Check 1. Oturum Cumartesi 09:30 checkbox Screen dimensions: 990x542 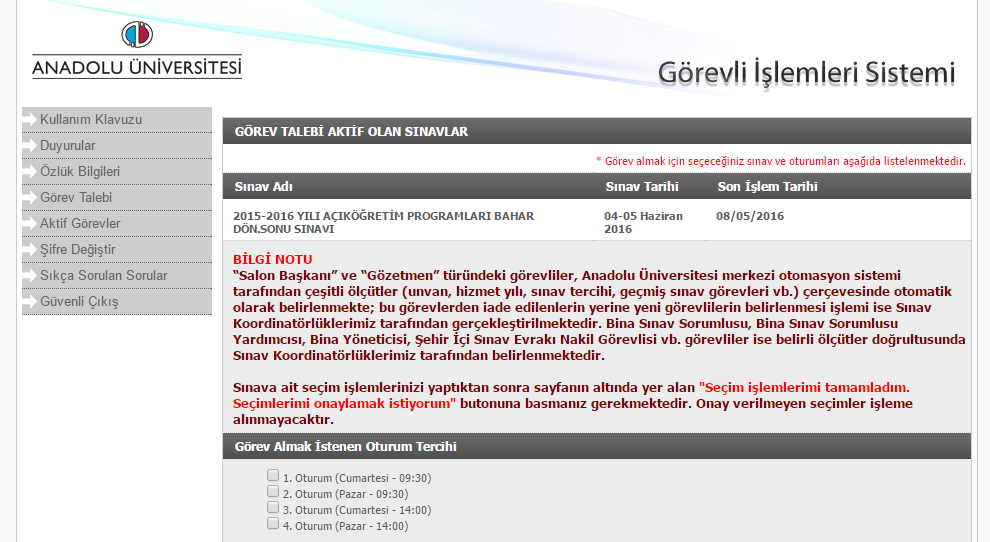pos(273,475)
